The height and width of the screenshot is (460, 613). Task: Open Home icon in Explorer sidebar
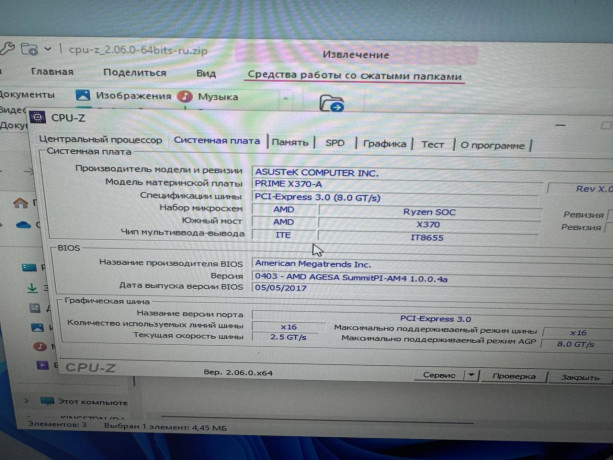pyautogui.click(x=20, y=203)
